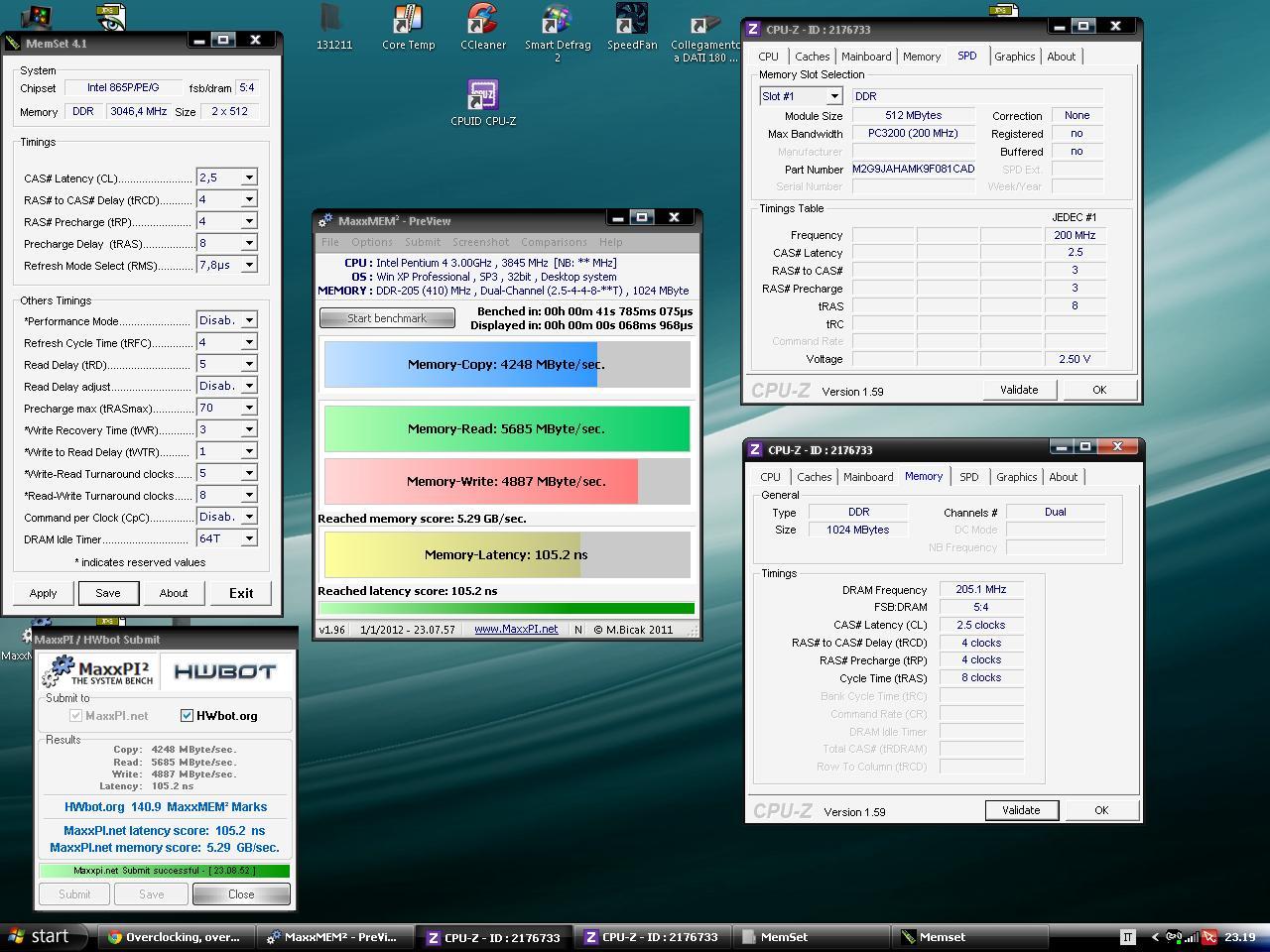The image size is (1270, 952).
Task: Open the Core Temp desktop shortcut
Action: [408, 27]
